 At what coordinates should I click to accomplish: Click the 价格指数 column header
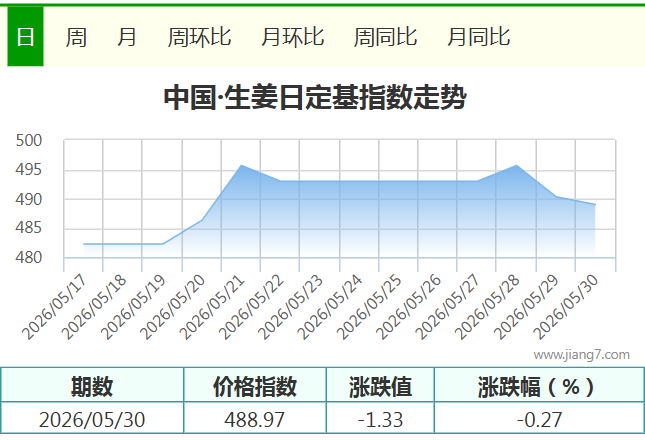point(255,385)
